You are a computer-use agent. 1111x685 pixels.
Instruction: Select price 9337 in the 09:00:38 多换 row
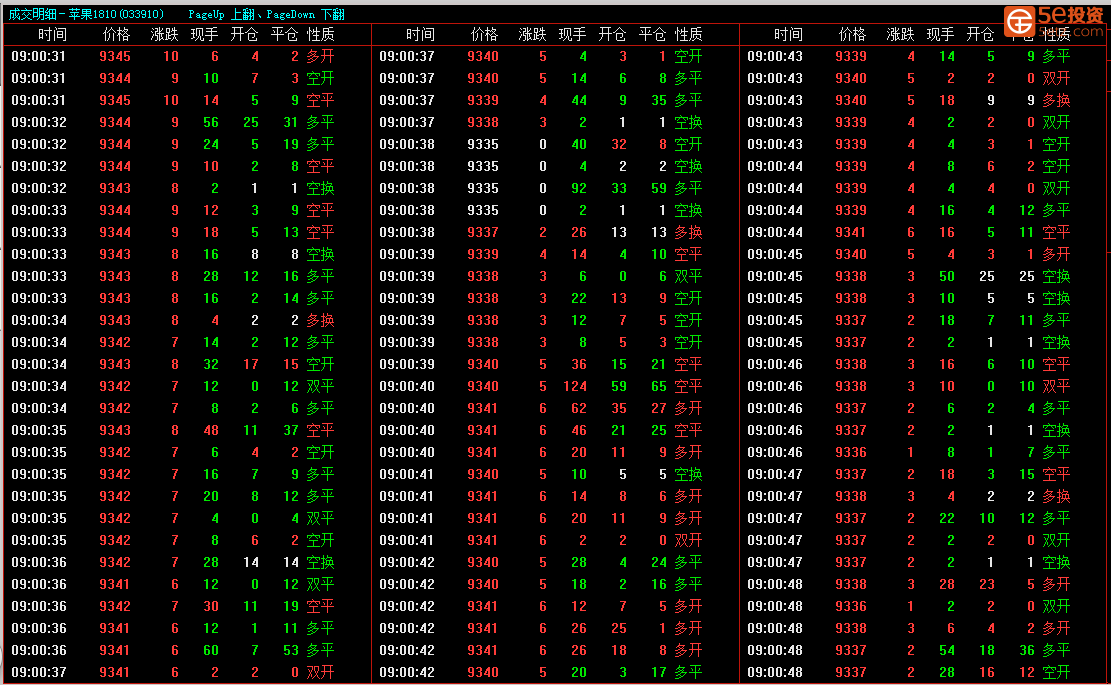(483, 232)
